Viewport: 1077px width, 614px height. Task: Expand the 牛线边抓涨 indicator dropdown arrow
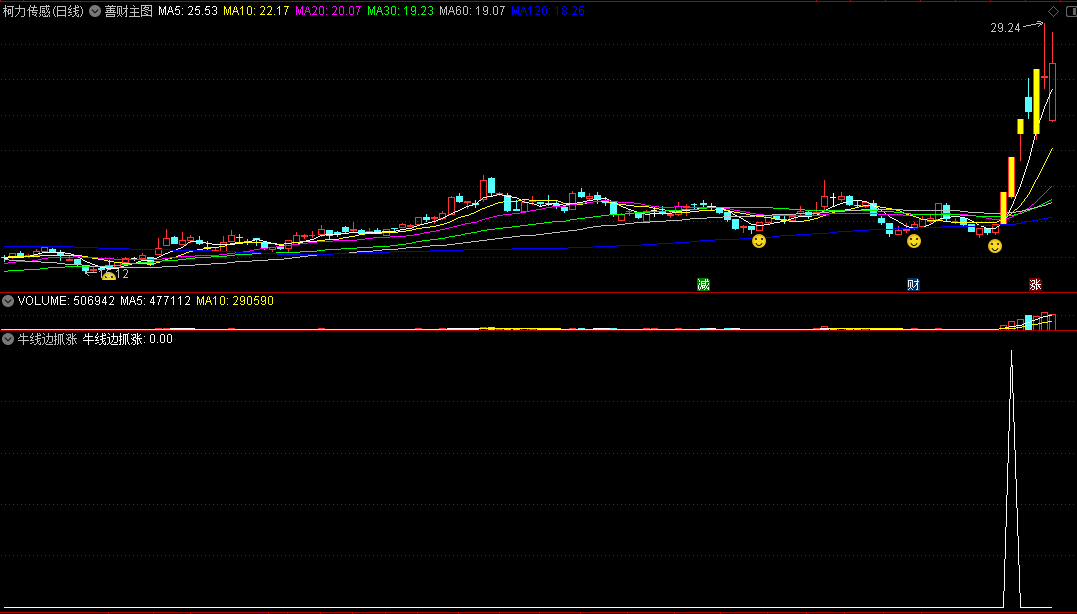click(8, 339)
